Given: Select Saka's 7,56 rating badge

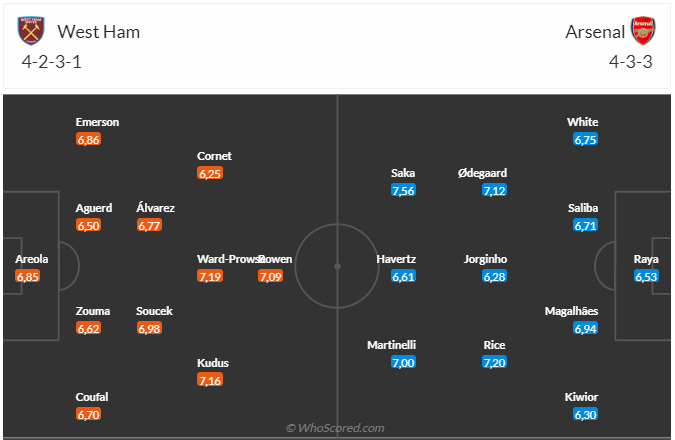Looking at the screenshot, I should pos(403,190).
